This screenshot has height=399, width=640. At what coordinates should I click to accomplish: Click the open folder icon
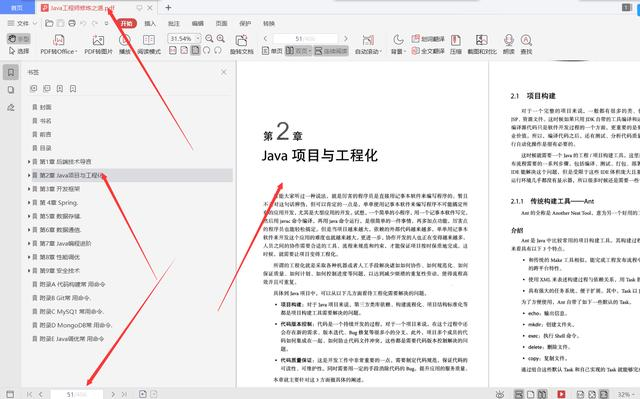click(x=49, y=23)
